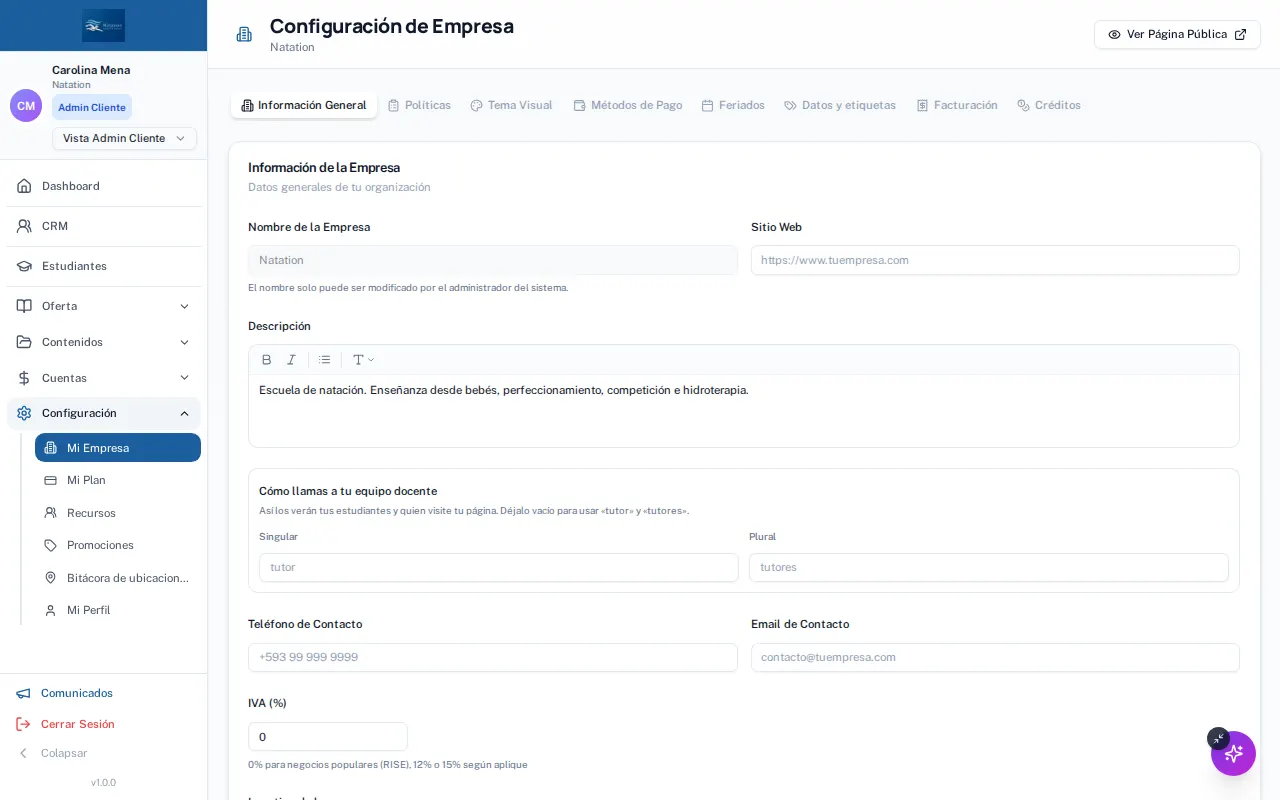Screen dimensions: 1280x800
Task: Collapse the sidebar with Colapsar
Action: coord(52,753)
